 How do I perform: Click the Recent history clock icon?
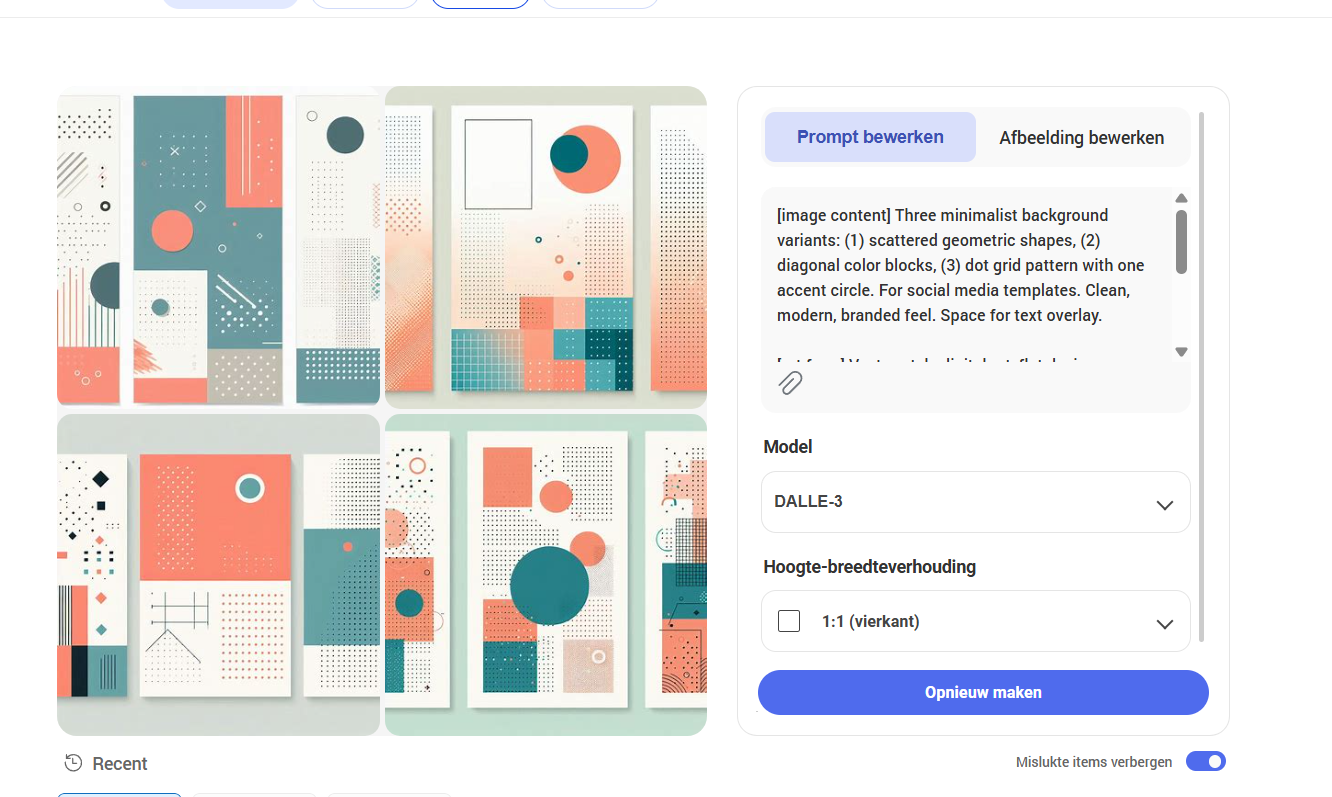[x=73, y=763]
